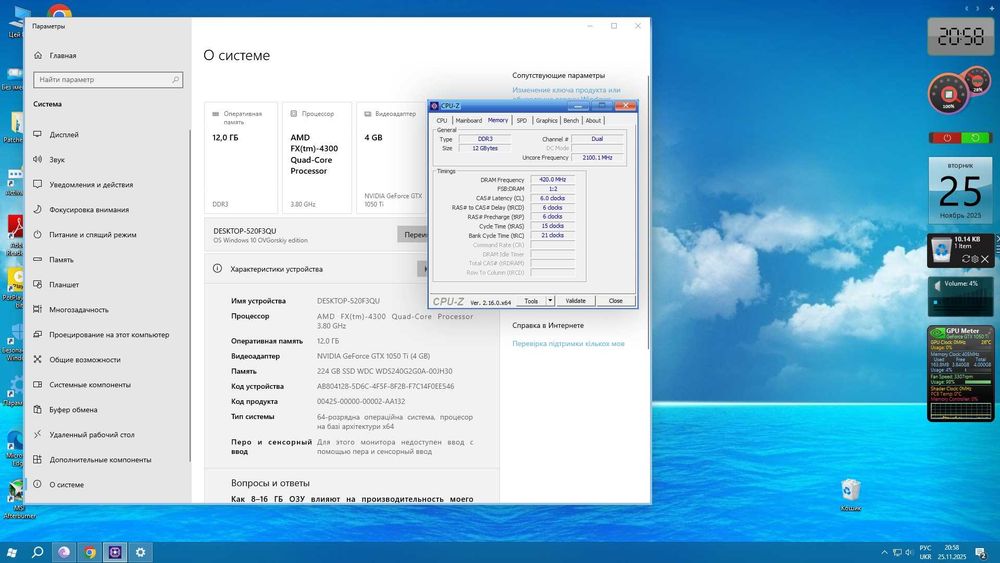Open tray volume speaker icon
This screenshot has height=563, width=1000.
(908, 552)
